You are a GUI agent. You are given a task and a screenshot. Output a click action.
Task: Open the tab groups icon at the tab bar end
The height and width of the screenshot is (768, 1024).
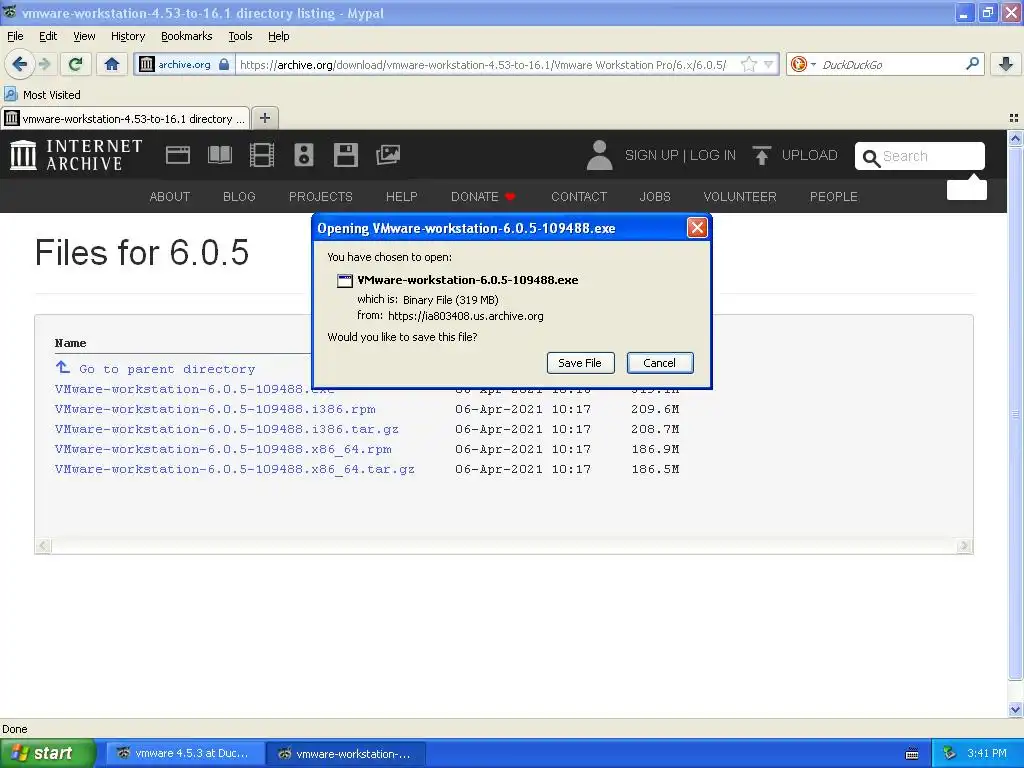click(x=1014, y=118)
